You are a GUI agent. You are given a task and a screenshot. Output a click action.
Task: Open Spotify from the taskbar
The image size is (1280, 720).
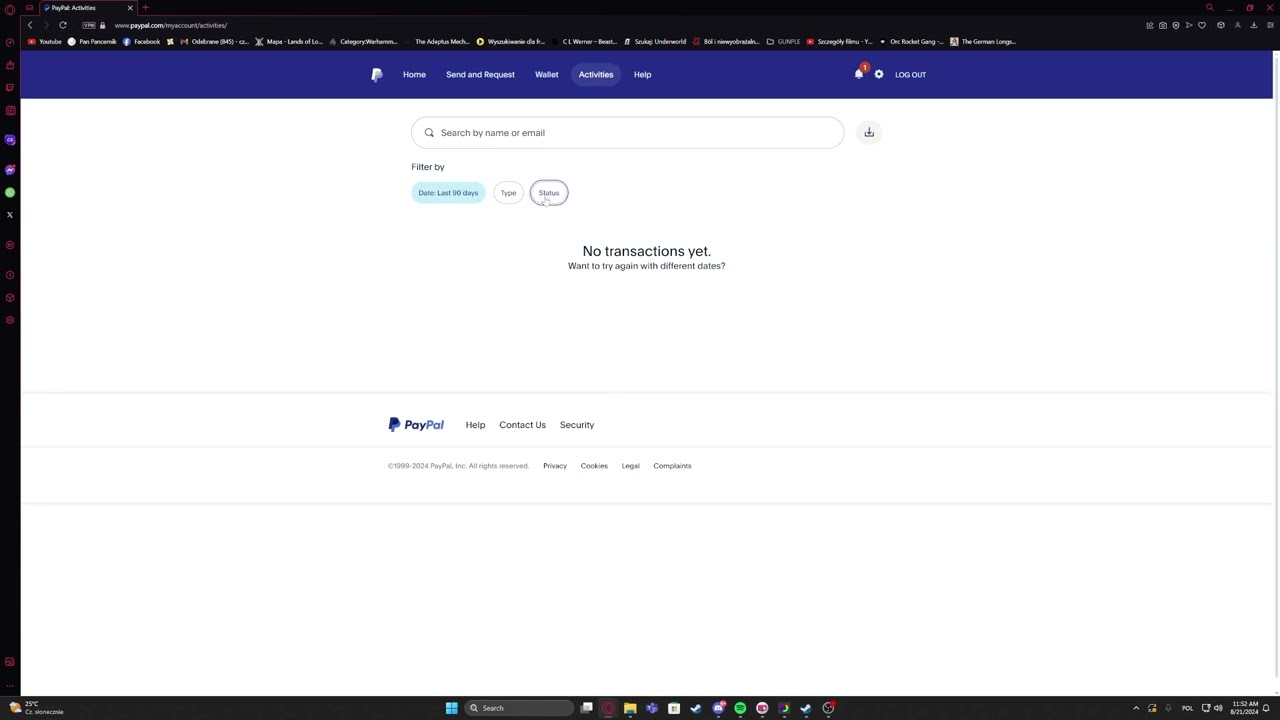coord(740,708)
